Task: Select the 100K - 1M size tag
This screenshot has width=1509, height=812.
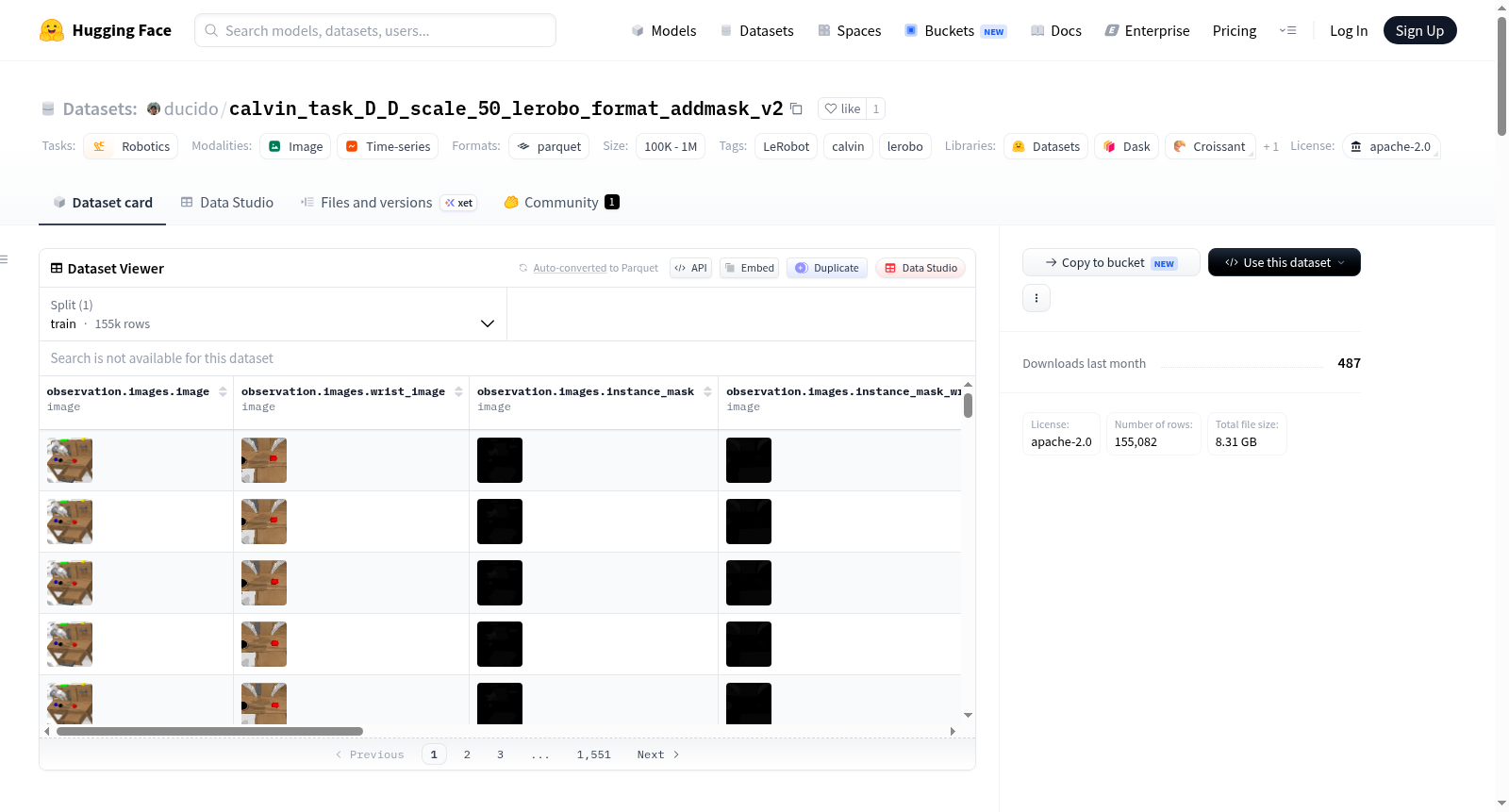Action: point(671,146)
